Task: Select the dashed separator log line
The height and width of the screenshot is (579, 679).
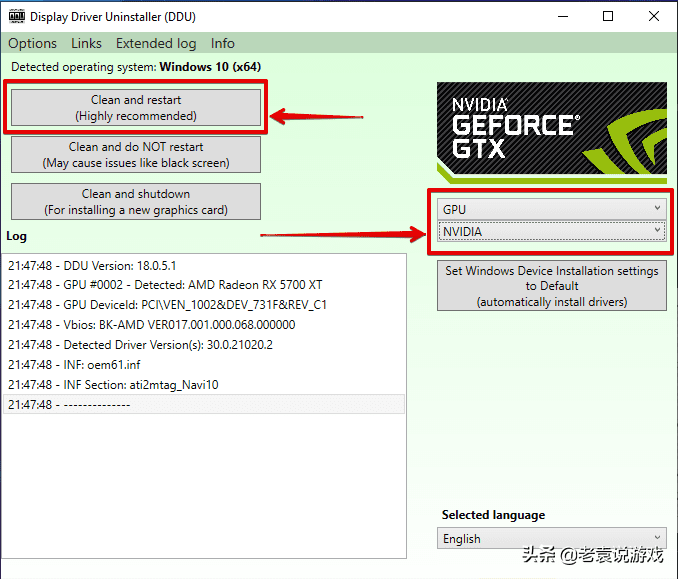Action: [204, 404]
